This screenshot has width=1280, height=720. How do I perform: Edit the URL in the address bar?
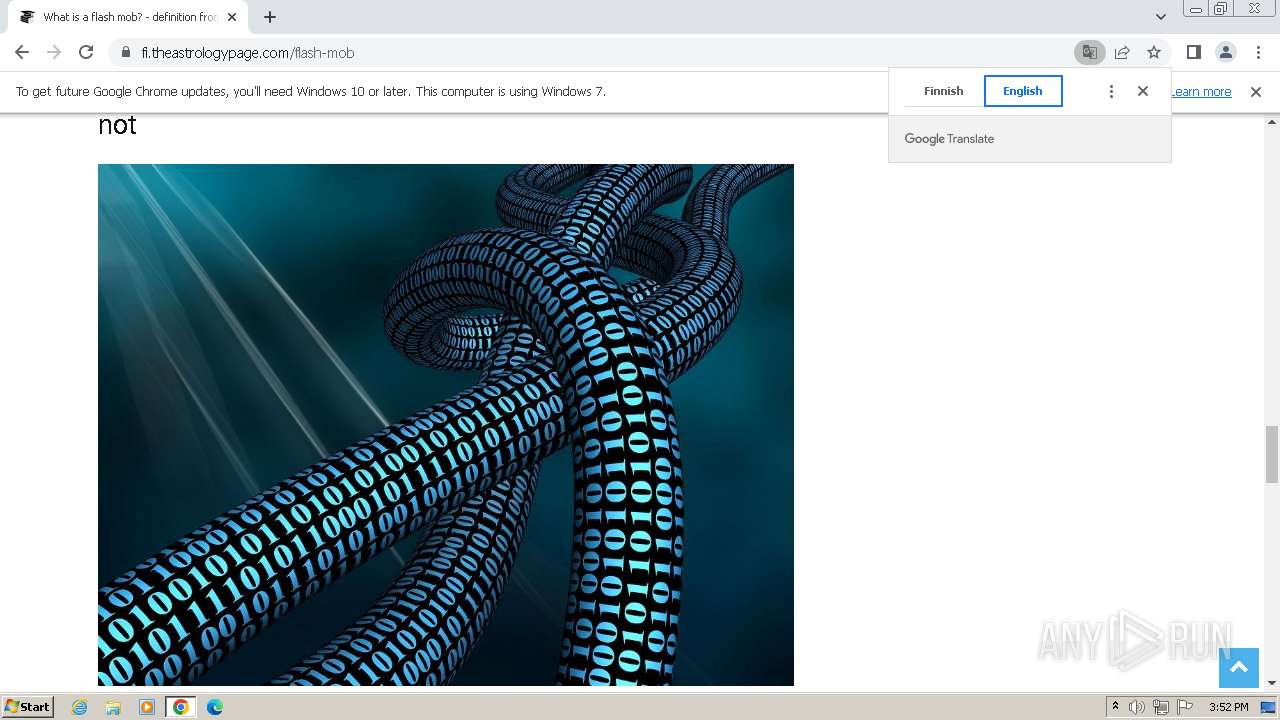[600, 53]
